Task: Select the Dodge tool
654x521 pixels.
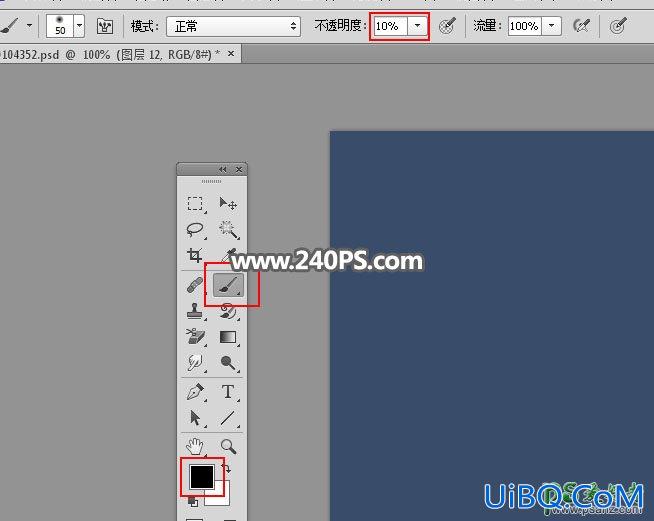Action: [228, 362]
